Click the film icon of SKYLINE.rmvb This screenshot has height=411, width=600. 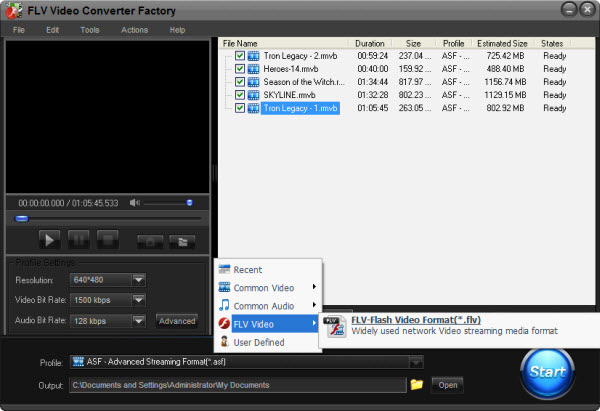tap(253, 95)
